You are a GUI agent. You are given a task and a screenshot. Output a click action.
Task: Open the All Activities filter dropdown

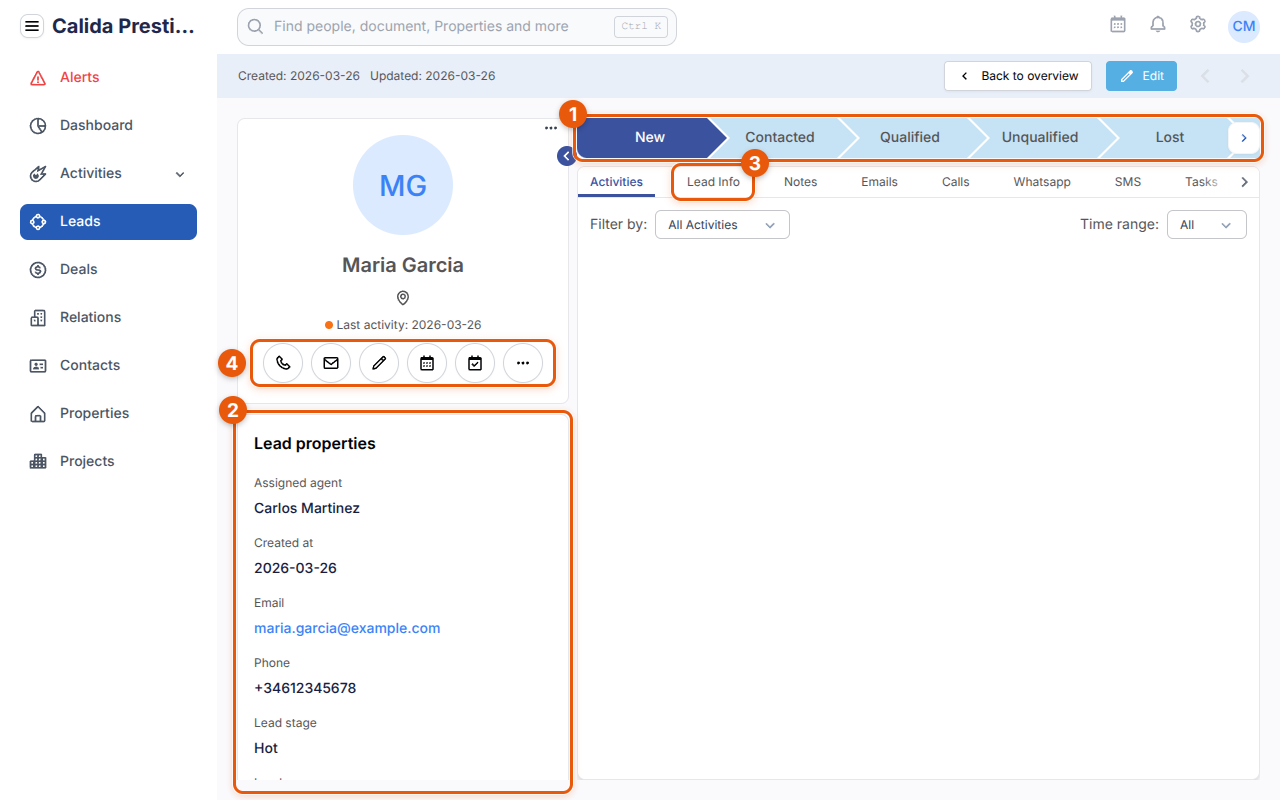pyautogui.click(x=722, y=225)
